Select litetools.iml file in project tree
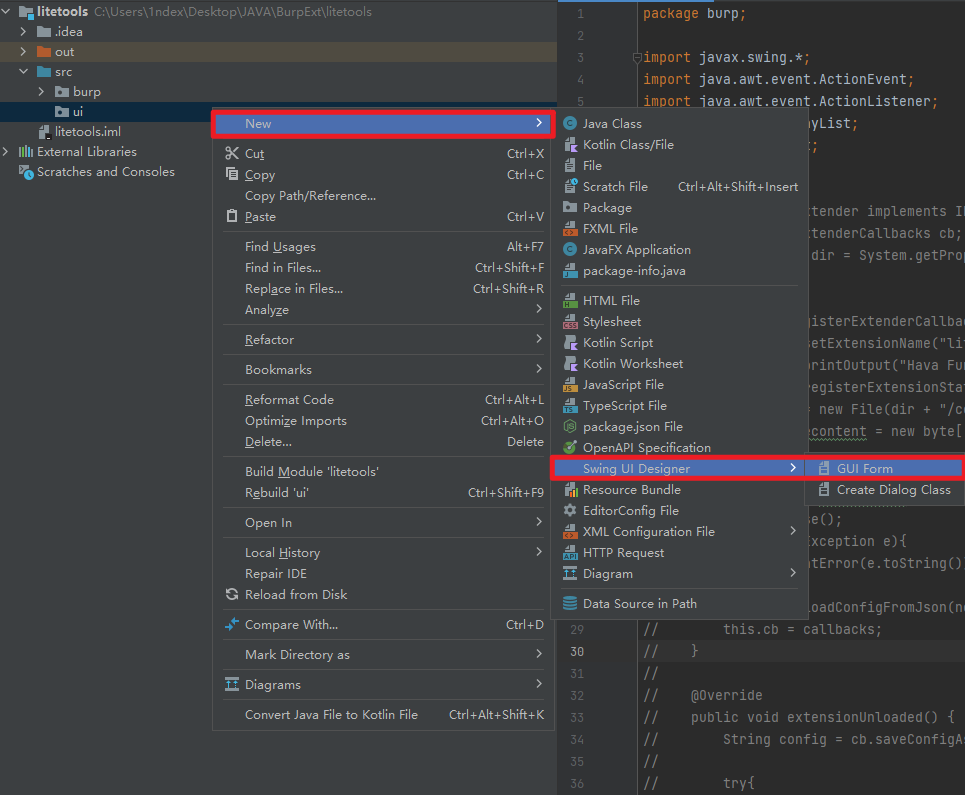The height and width of the screenshot is (795, 965). point(87,132)
